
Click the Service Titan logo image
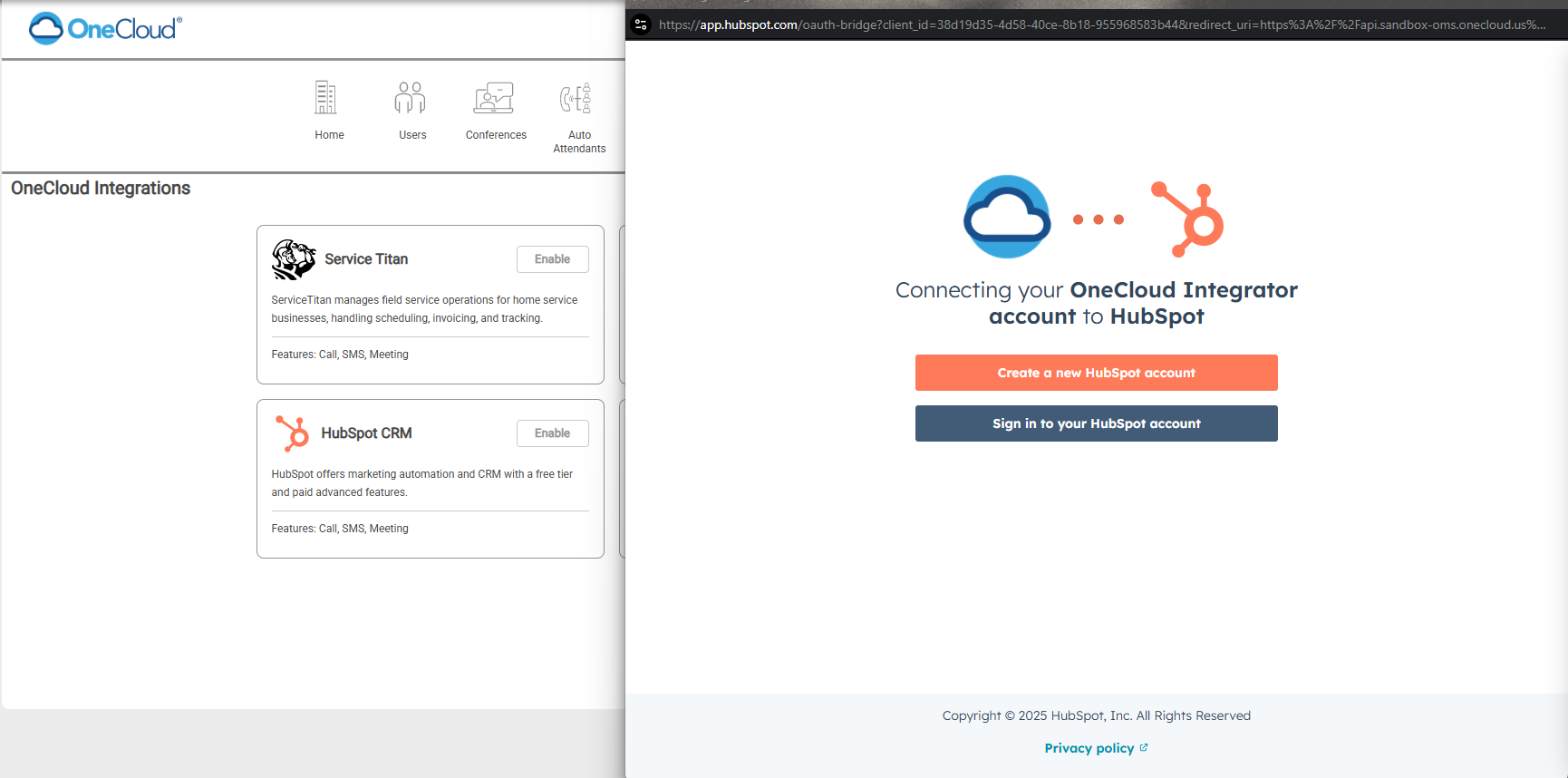[294, 259]
